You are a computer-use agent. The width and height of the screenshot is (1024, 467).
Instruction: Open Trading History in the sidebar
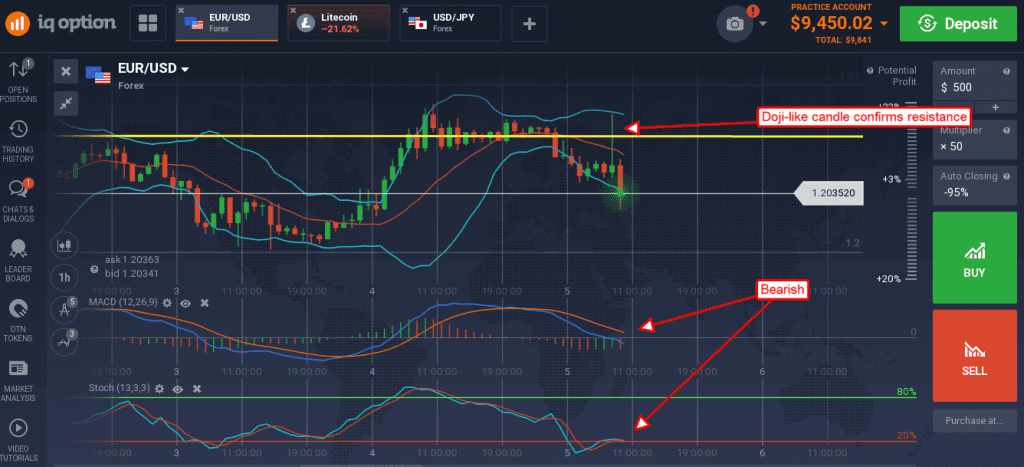20,141
